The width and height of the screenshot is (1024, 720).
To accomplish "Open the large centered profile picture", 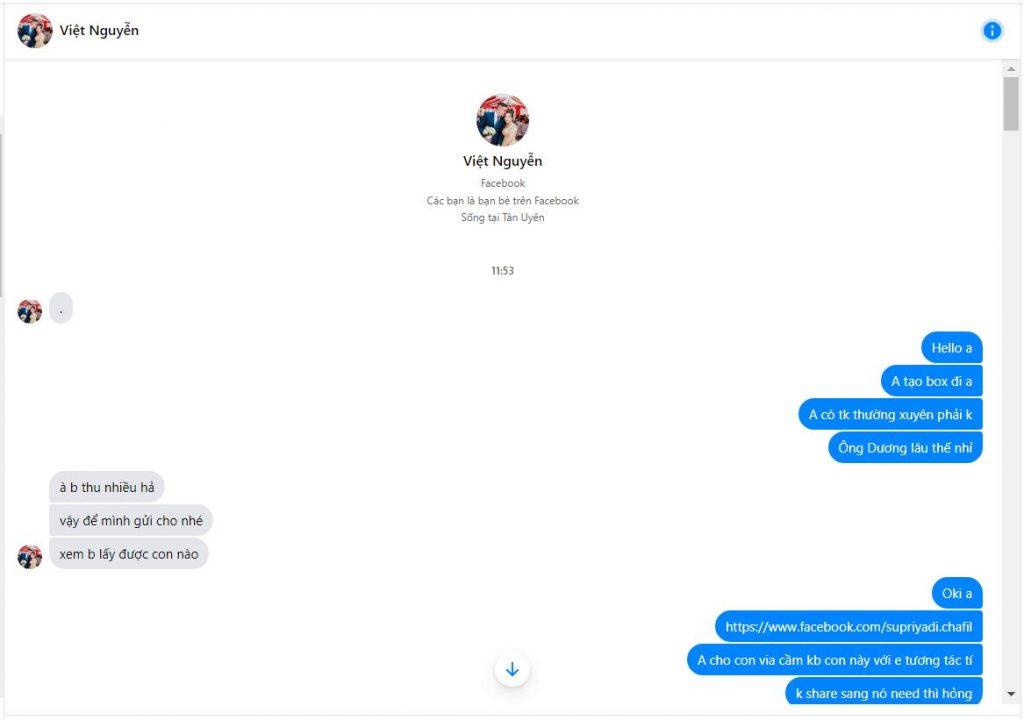I will 502,120.
